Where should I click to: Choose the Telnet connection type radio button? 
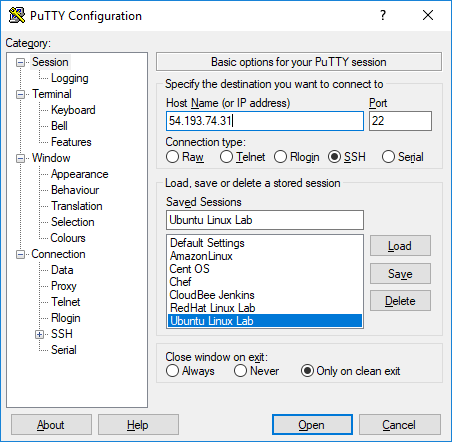point(226,157)
